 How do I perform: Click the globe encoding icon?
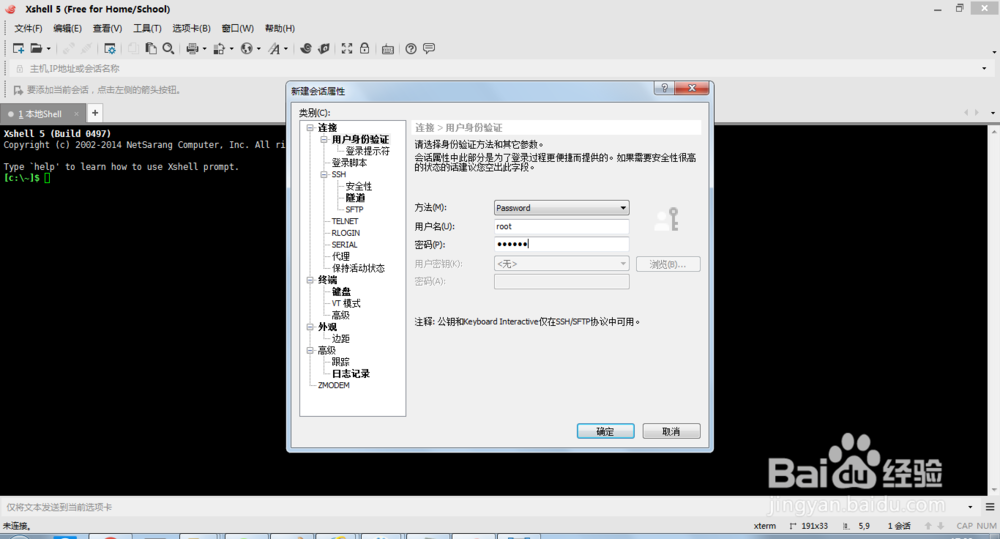pos(246,48)
